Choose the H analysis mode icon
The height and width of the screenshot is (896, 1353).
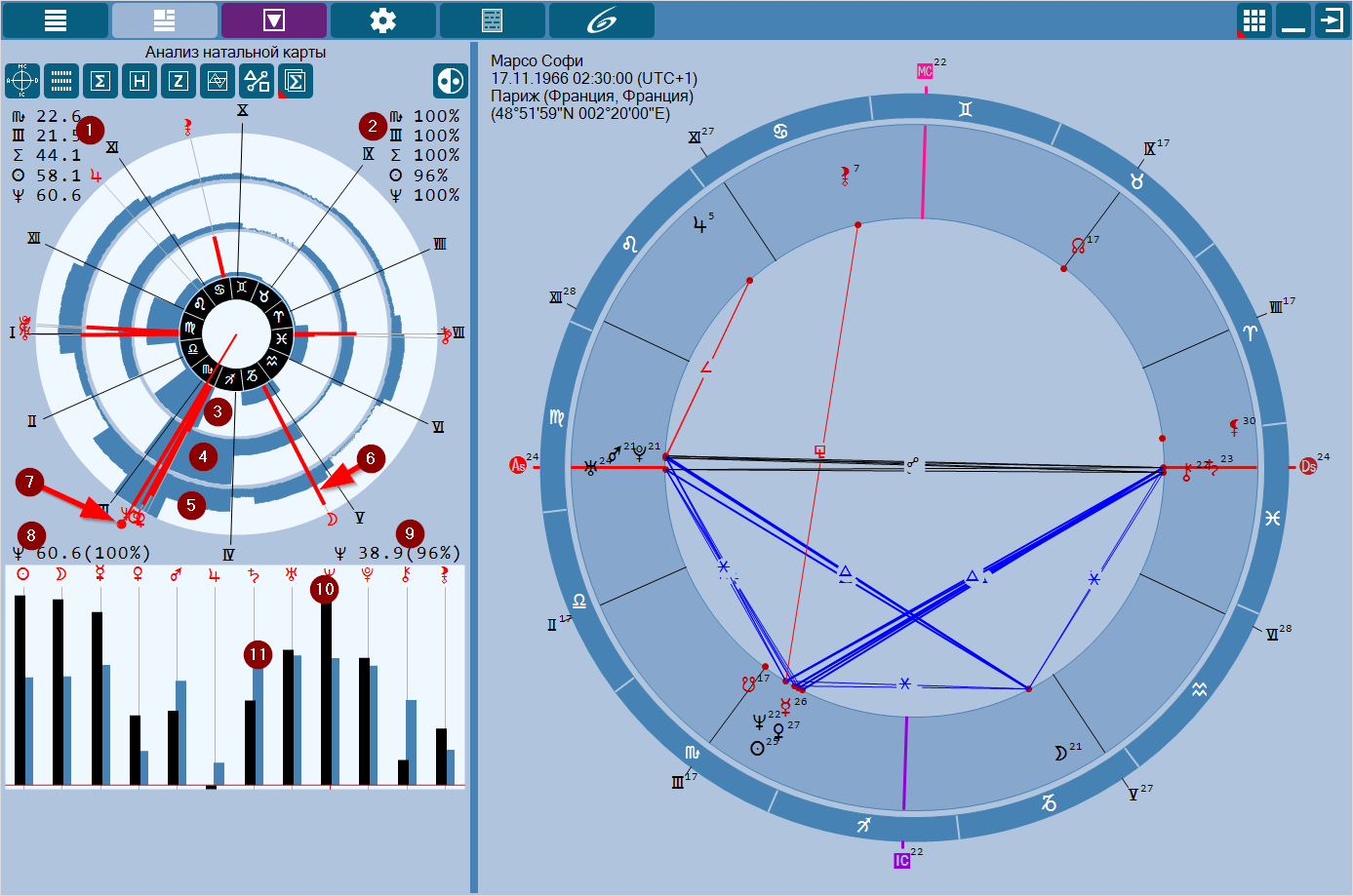pyautogui.click(x=139, y=81)
